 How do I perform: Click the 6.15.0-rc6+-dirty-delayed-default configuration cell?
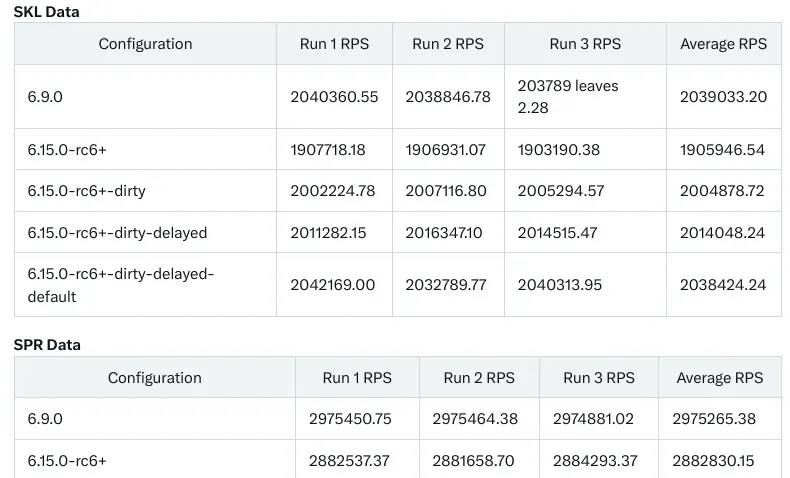pyautogui.click(x=145, y=285)
